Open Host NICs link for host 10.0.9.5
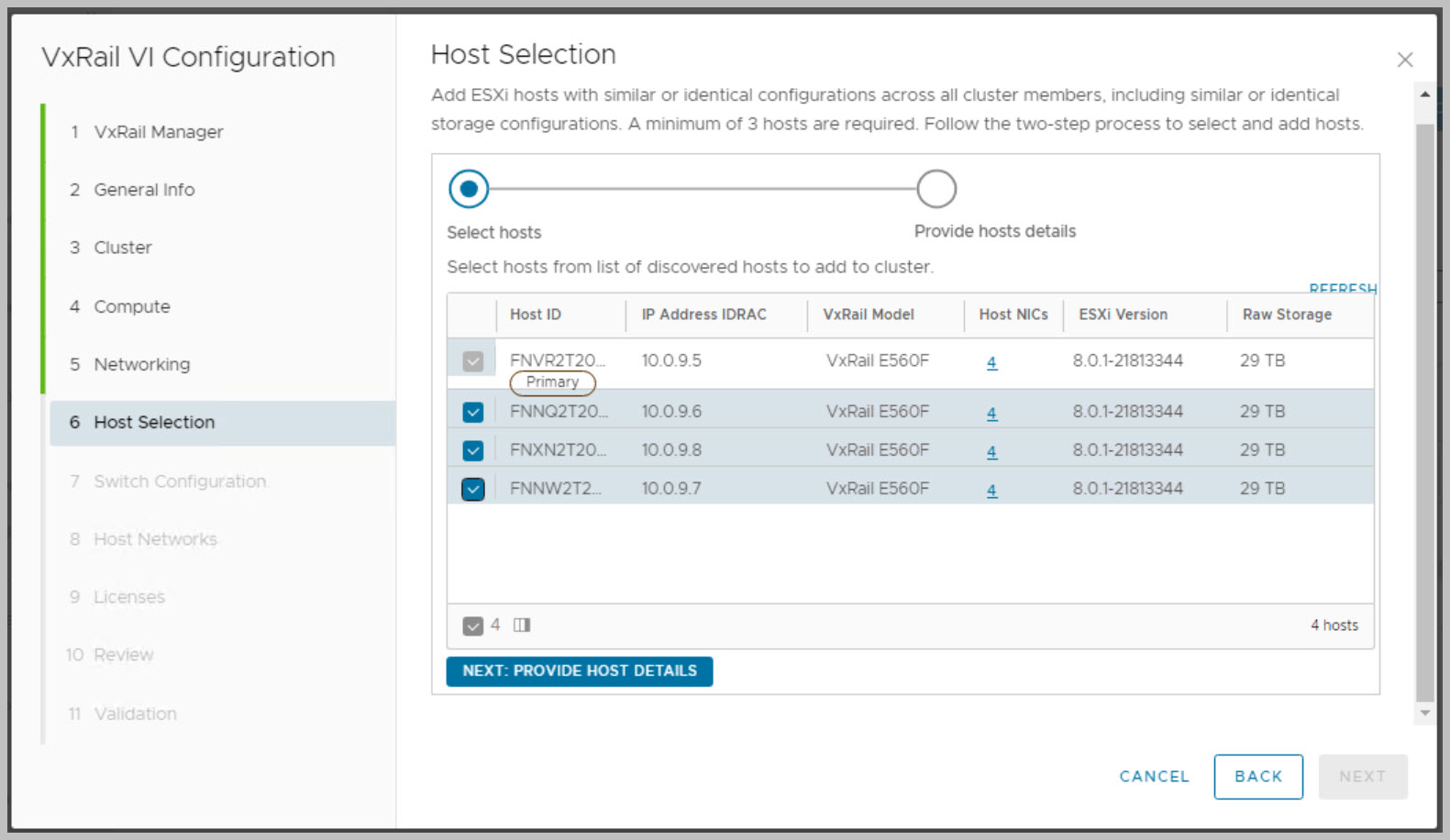1450x840 pixels. click(991, 362)
